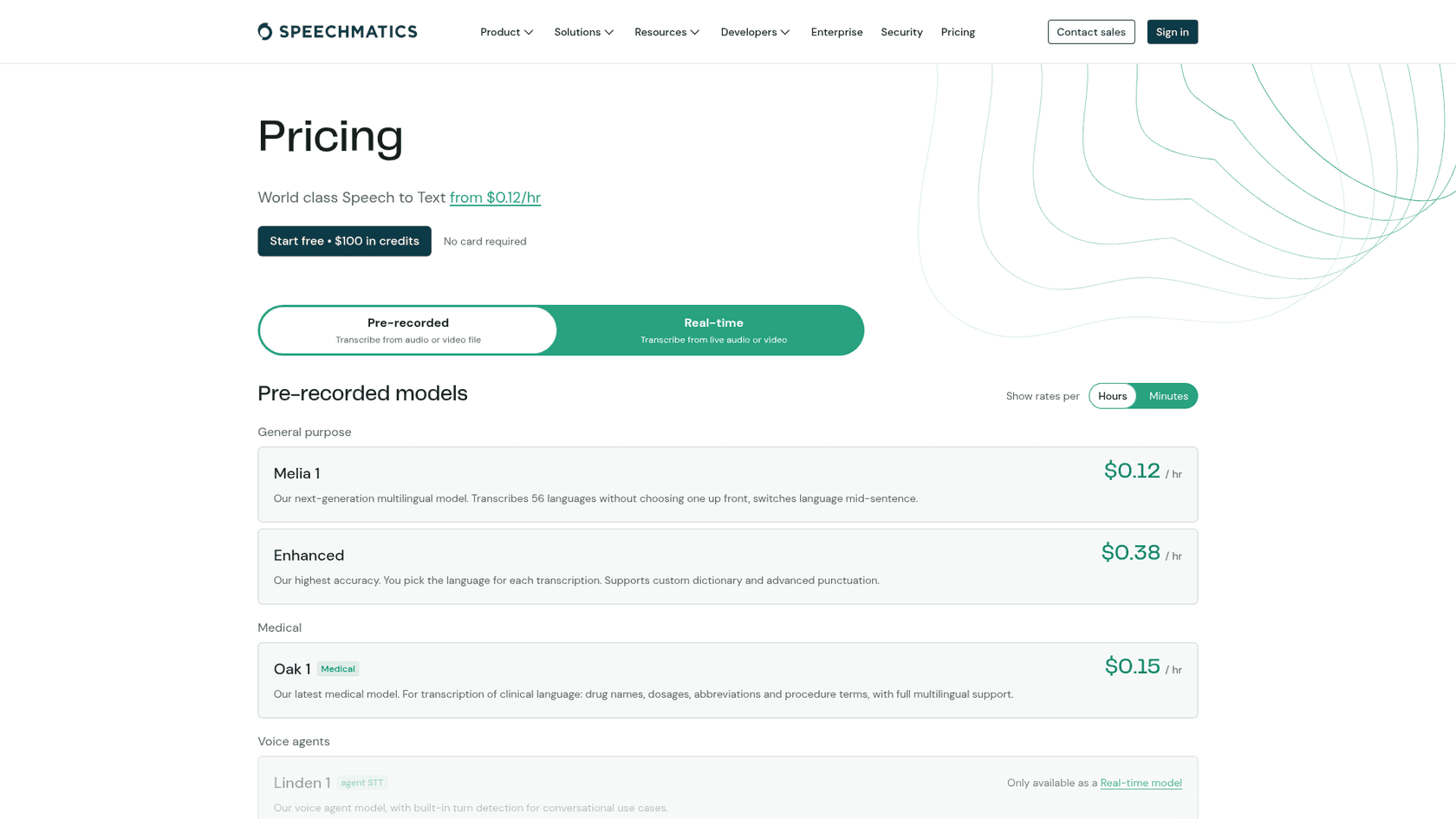Click the 'General purpose' section label

pos(304,432)
